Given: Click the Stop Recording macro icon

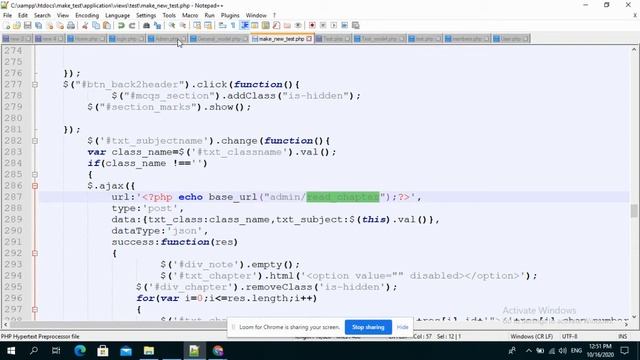Looking at the screenshot, I should (x=323, y=25).
